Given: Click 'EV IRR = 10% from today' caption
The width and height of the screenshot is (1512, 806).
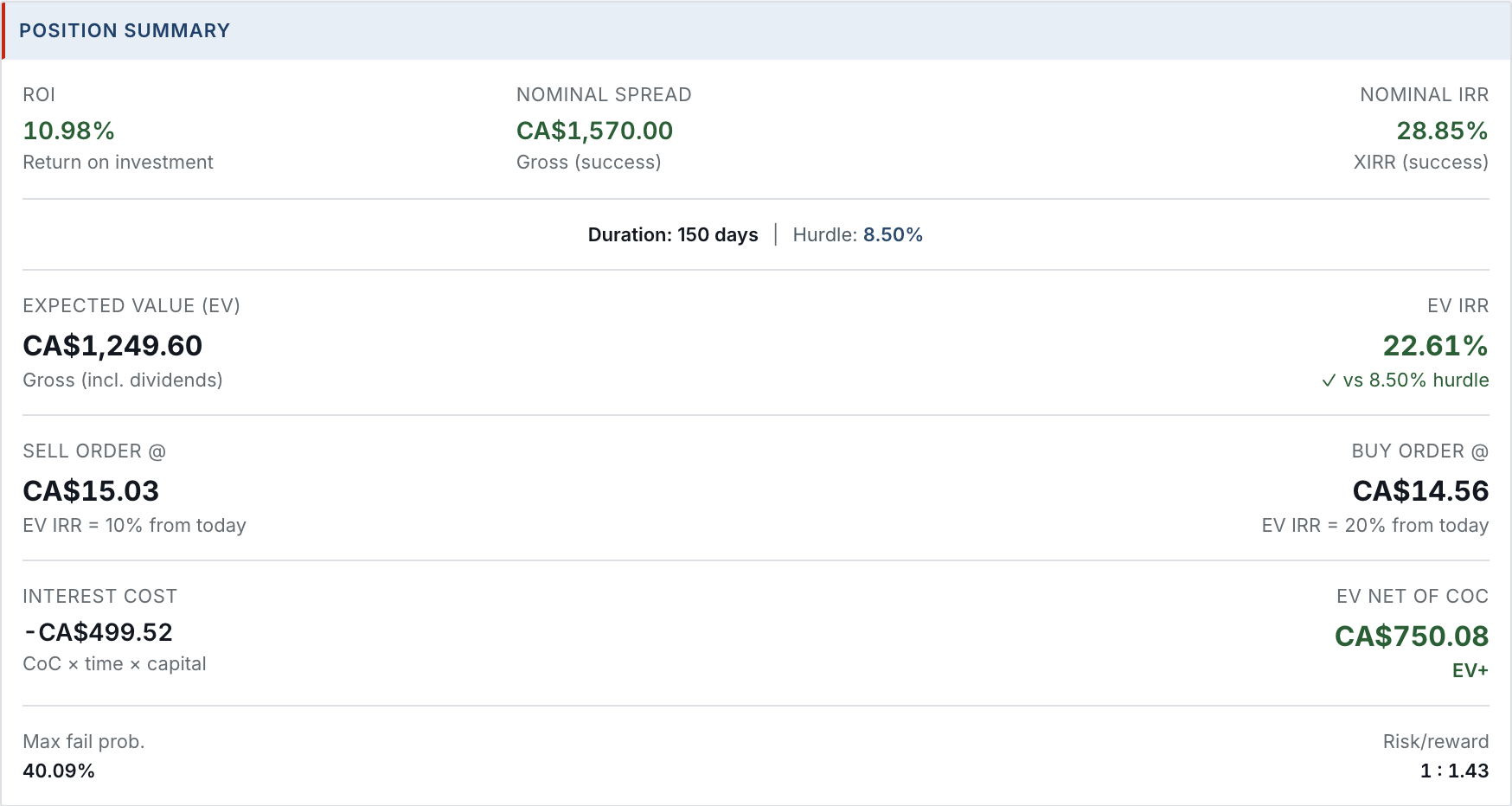Looking at the screenshot, I should point(135,526).
